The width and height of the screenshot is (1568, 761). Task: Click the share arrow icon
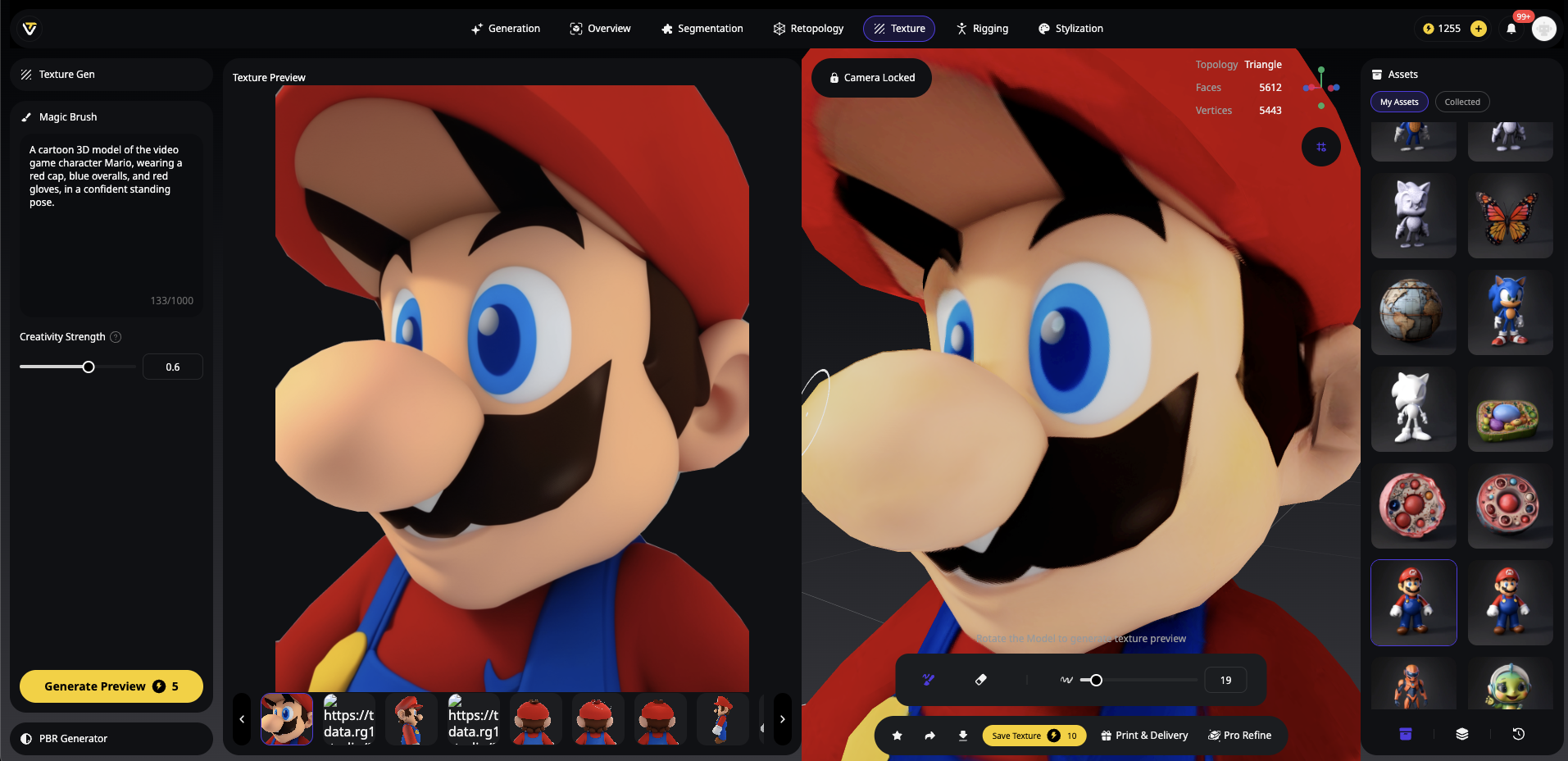tap(930, 736)
